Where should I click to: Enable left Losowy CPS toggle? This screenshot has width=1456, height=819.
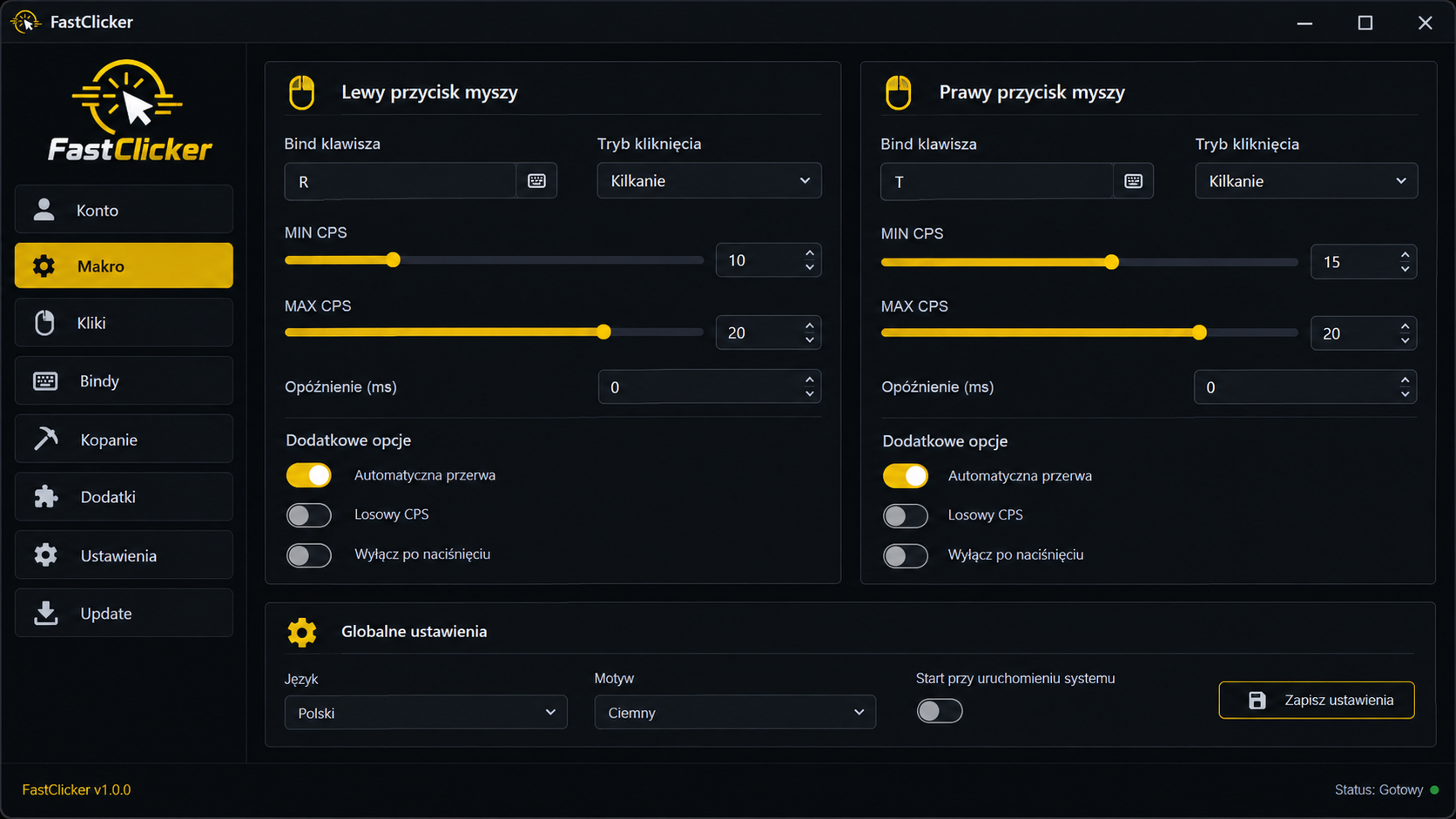click(x=309, y=515)
